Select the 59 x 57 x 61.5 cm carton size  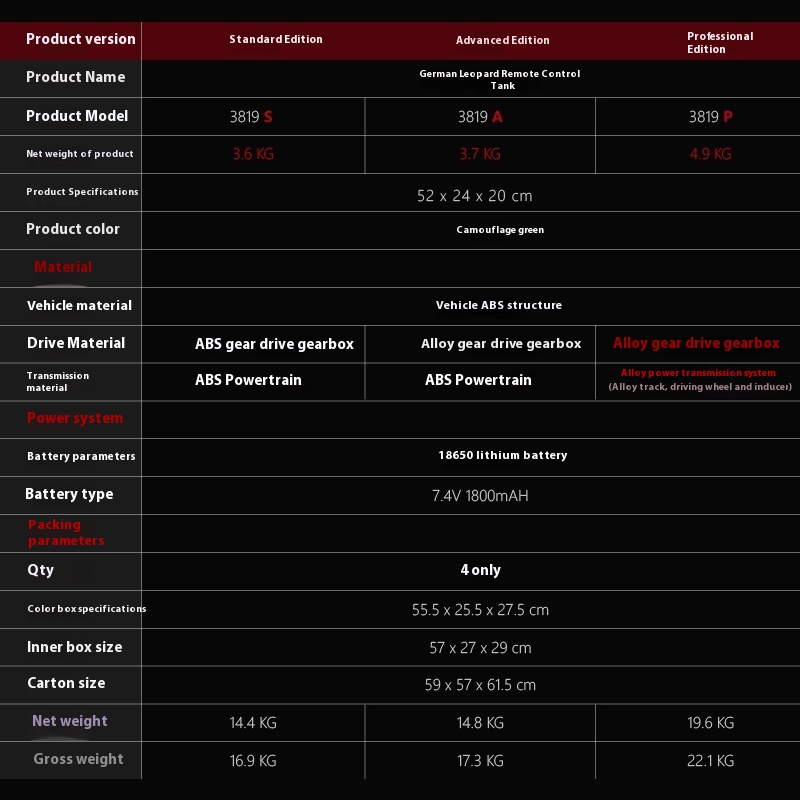click(x=480, y=685)
